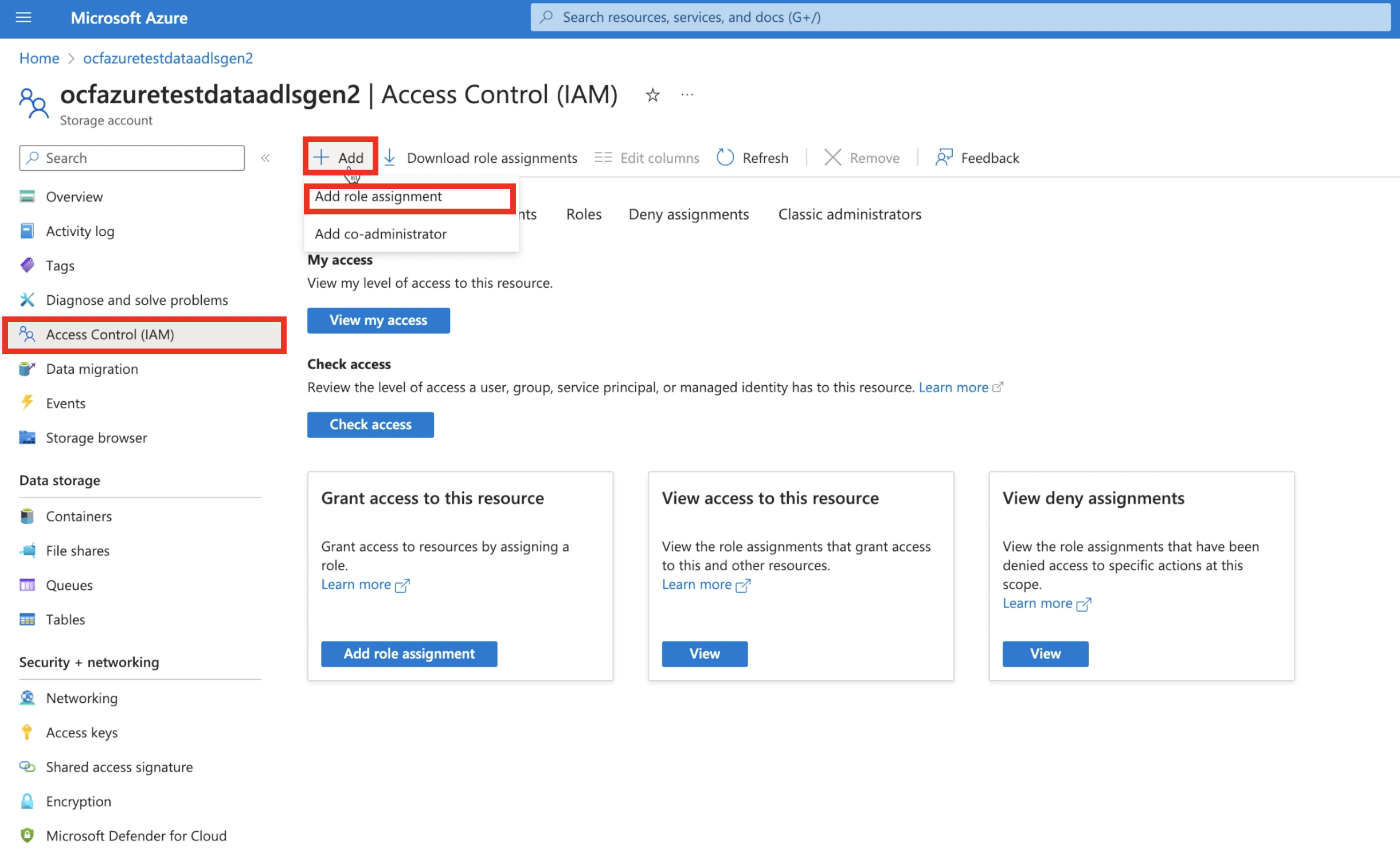Screen dimensions: 1400x861
Task: Open Queues under Data storage
Action: click(x=69, y=585)
